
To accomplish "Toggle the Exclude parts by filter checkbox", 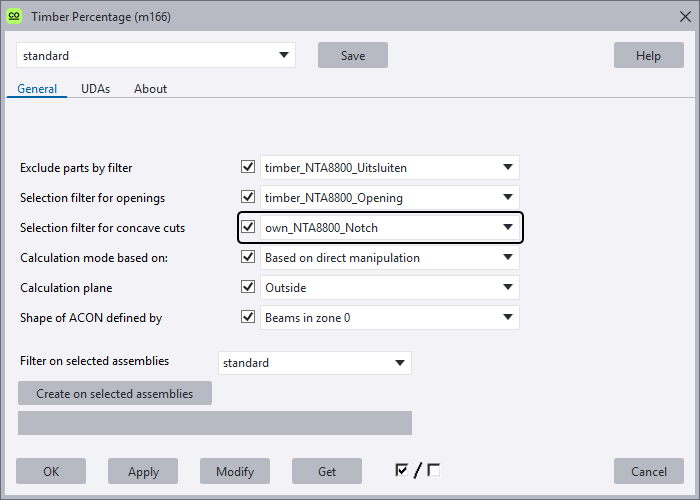I will 248,168.
